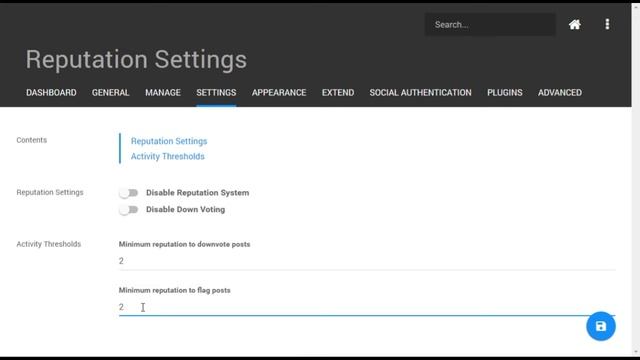Click the minimum reputation to flag field

tap(367, 307)
